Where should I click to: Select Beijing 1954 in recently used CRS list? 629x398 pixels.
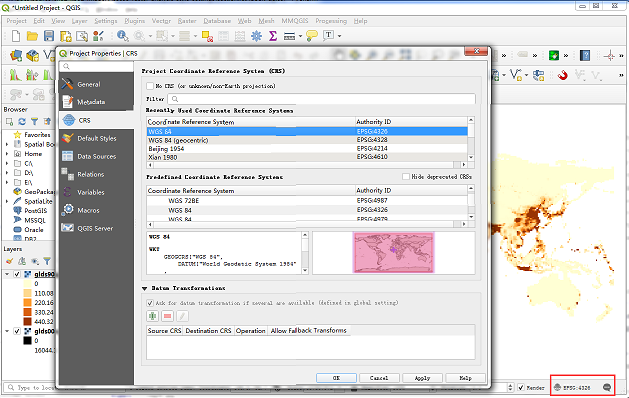point(307,148)
